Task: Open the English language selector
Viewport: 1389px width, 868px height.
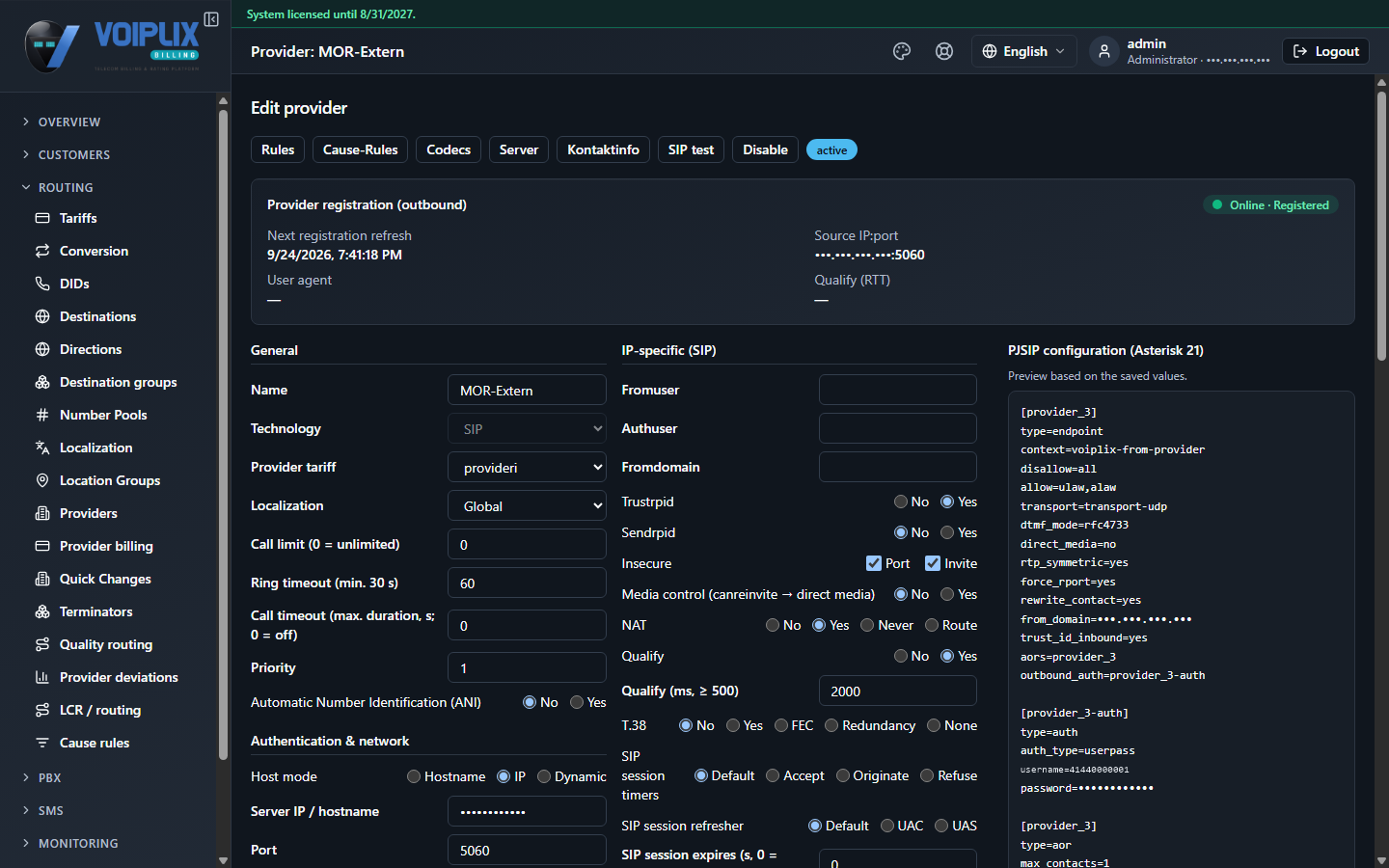Action: click(x=1023, y=51)
